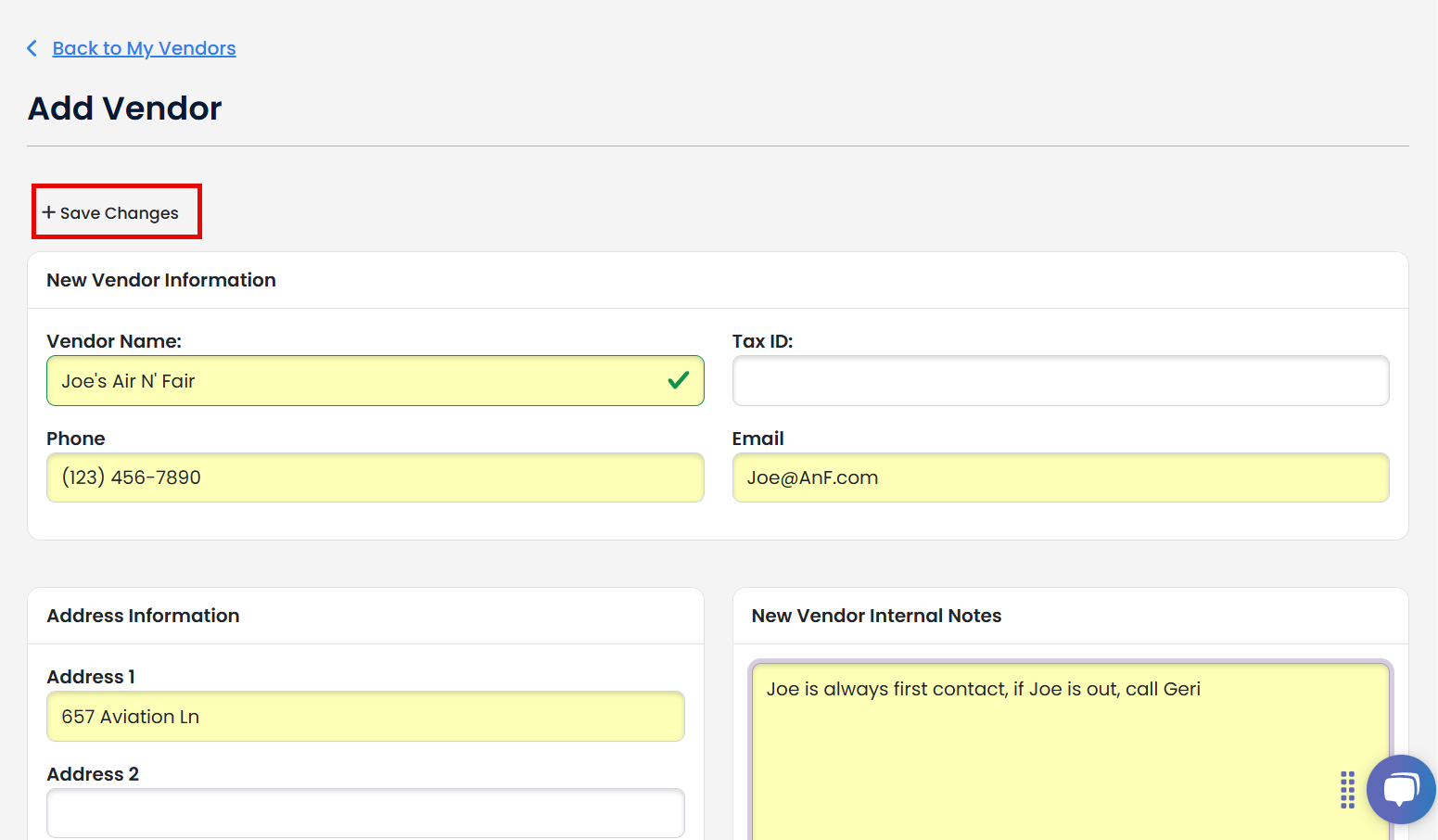The image size is (1438, 840).
Task: Click the Email field containing Joe@AnF.com
Action: click(1060, 477)
